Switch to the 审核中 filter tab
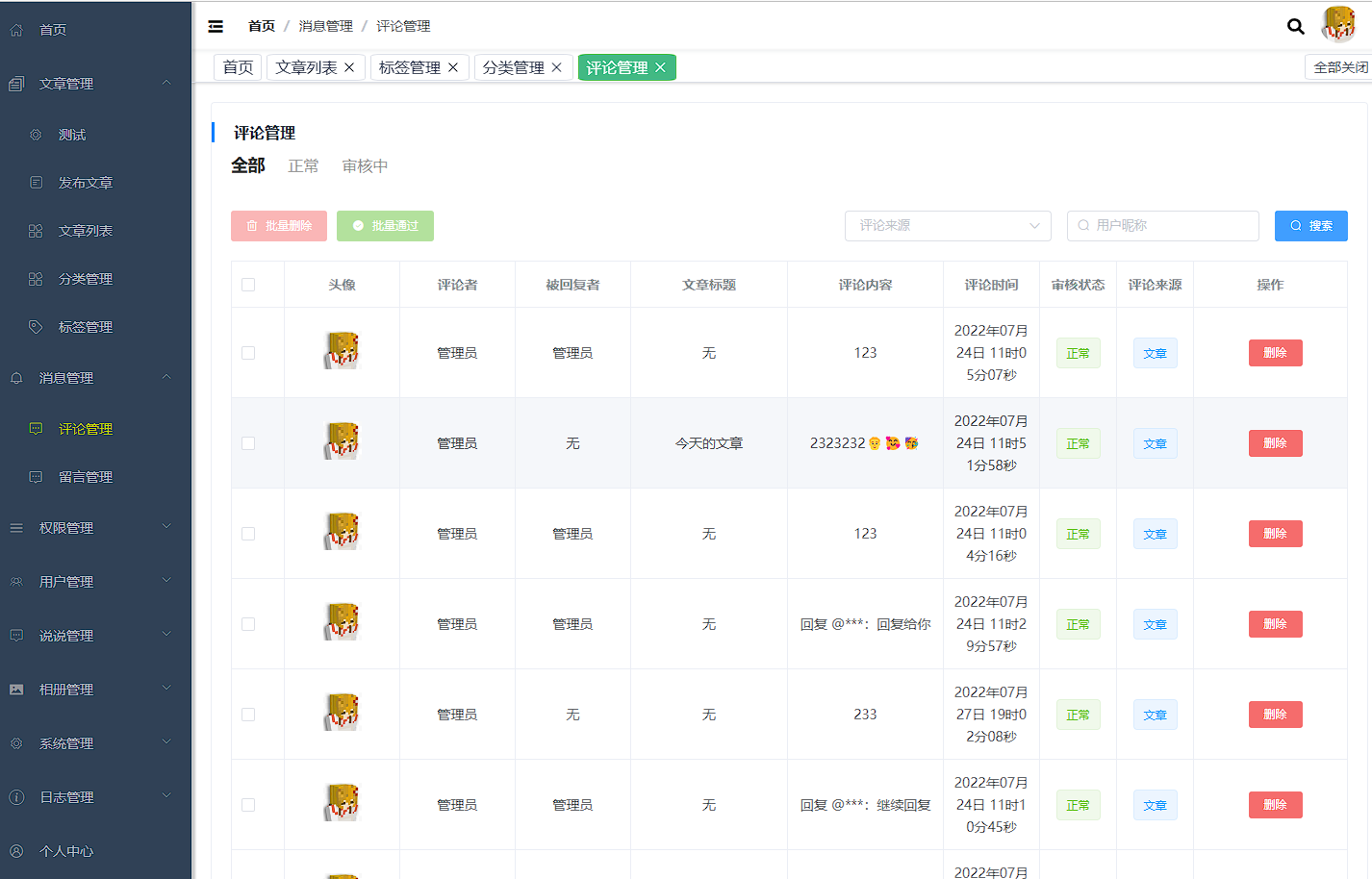 pyautogui.click(x=365, y=166)
